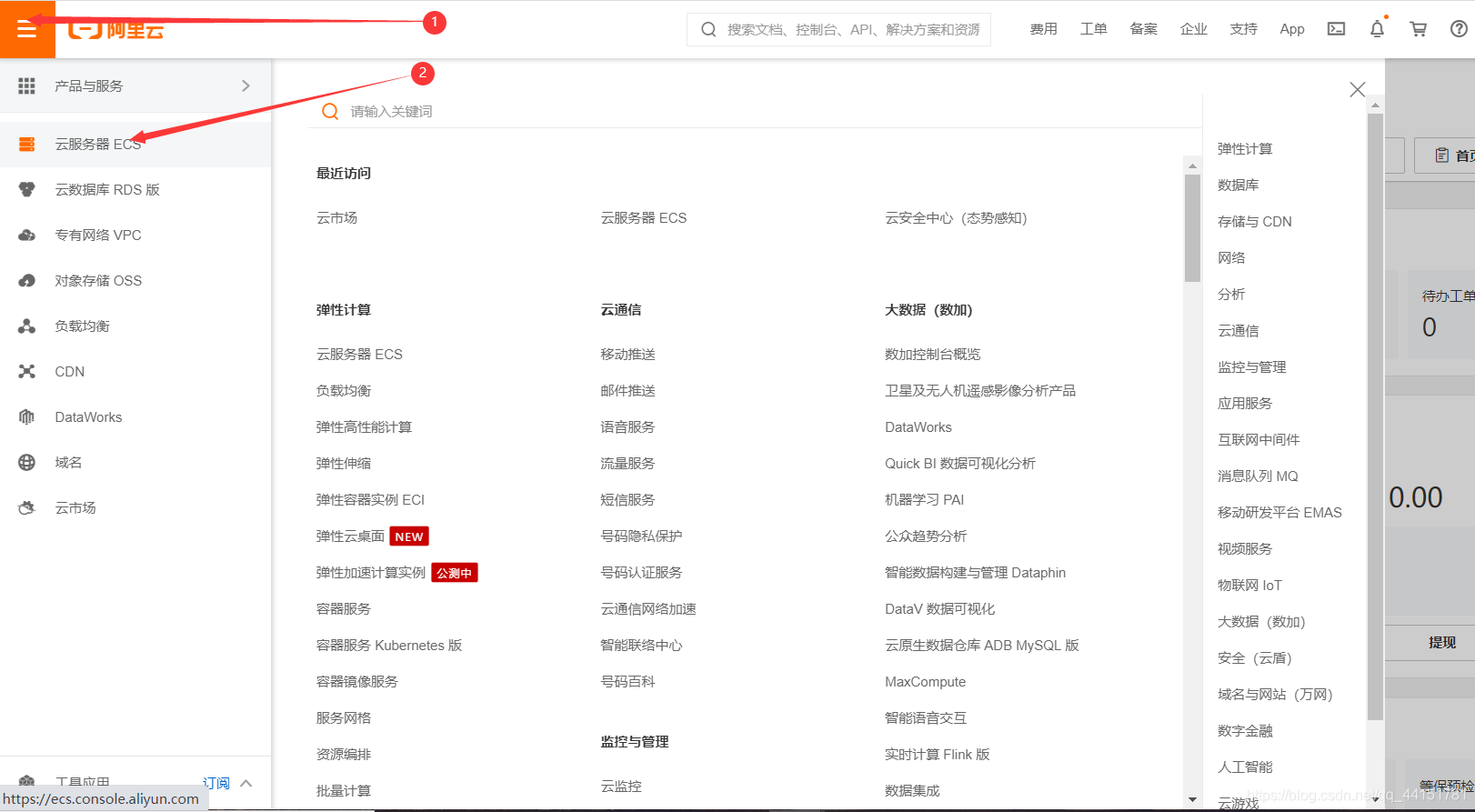This screenshot has width=1475, height=812.
Task: Click the Aliyun logo
Action: (115, 30)
